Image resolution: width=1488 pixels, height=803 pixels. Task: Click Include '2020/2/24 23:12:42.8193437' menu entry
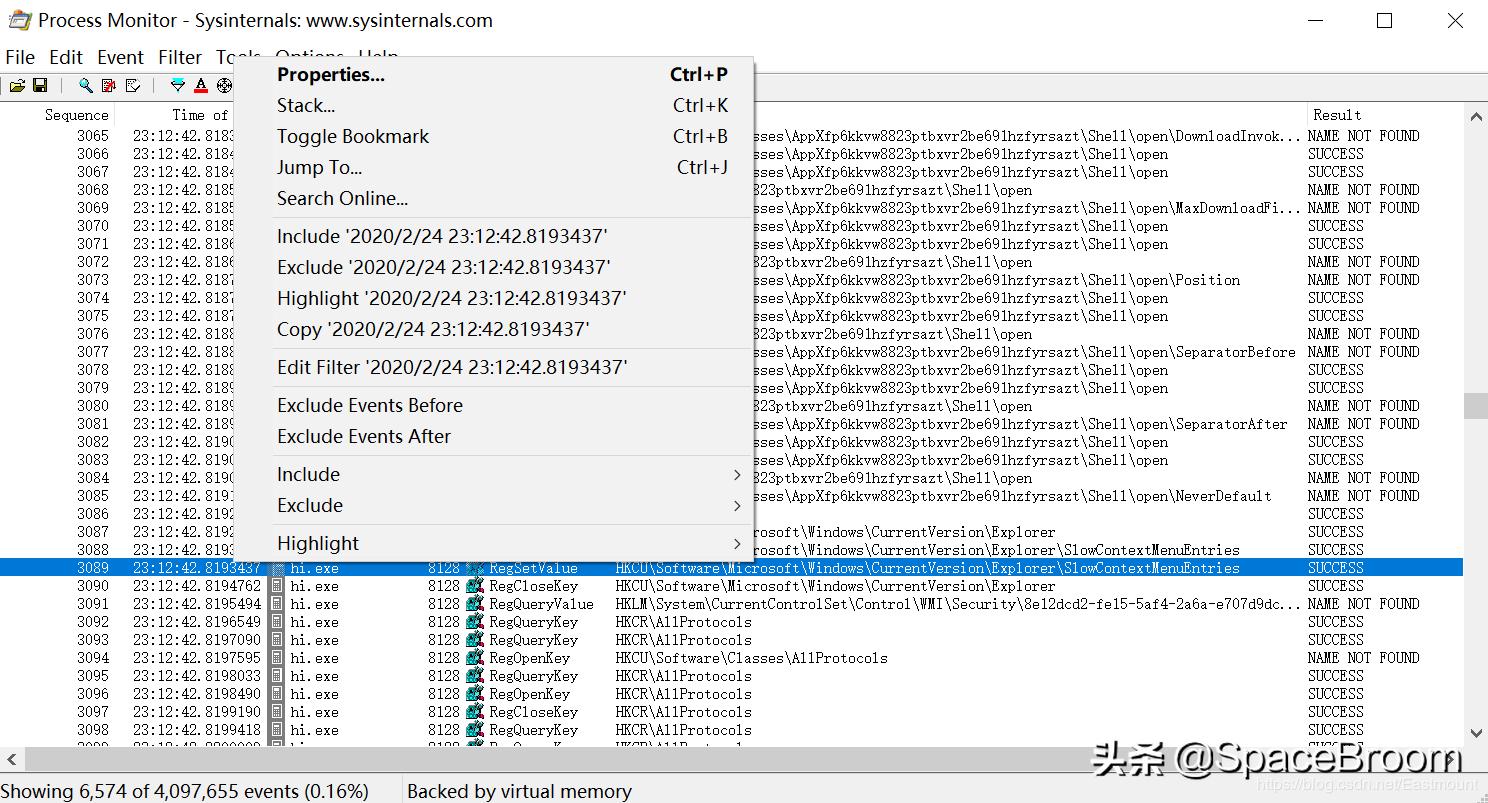click(x=493, y=237)
